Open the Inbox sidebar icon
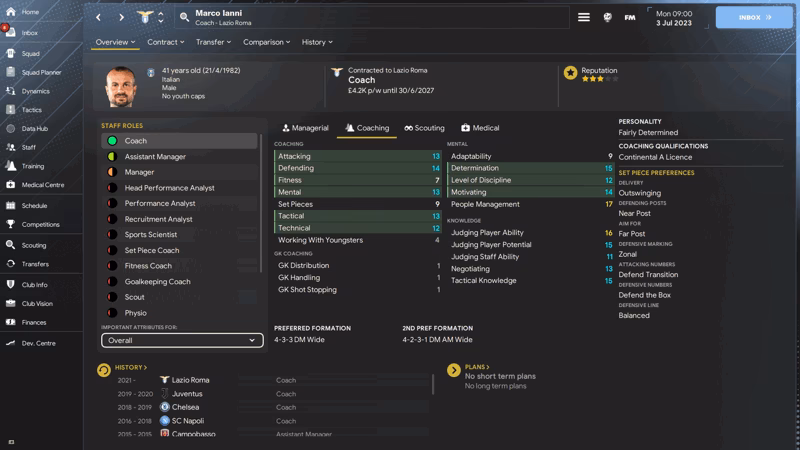This screenshot has height=450, width=800. point(11,33)
